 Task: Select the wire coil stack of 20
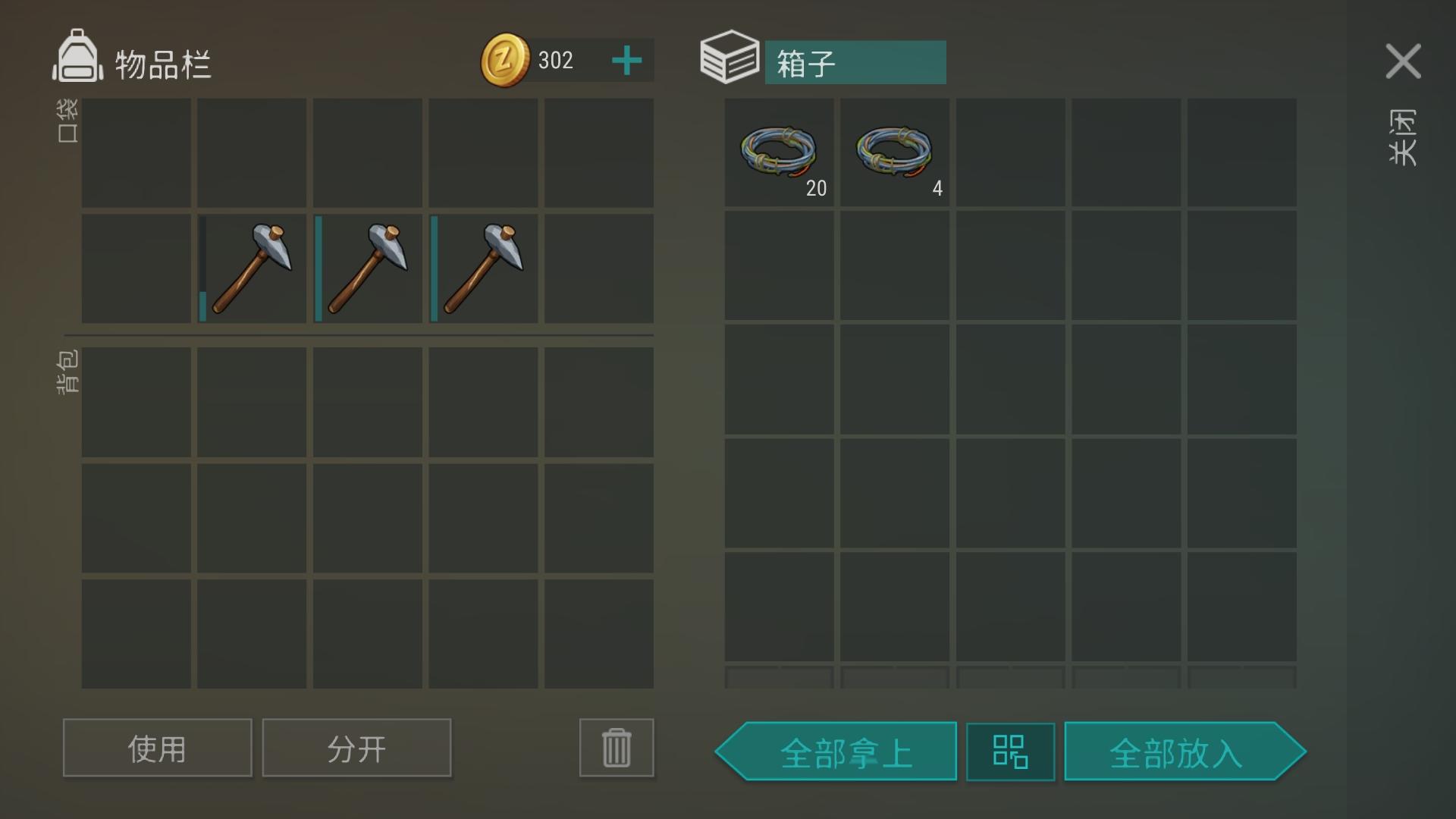click(779, 152)
